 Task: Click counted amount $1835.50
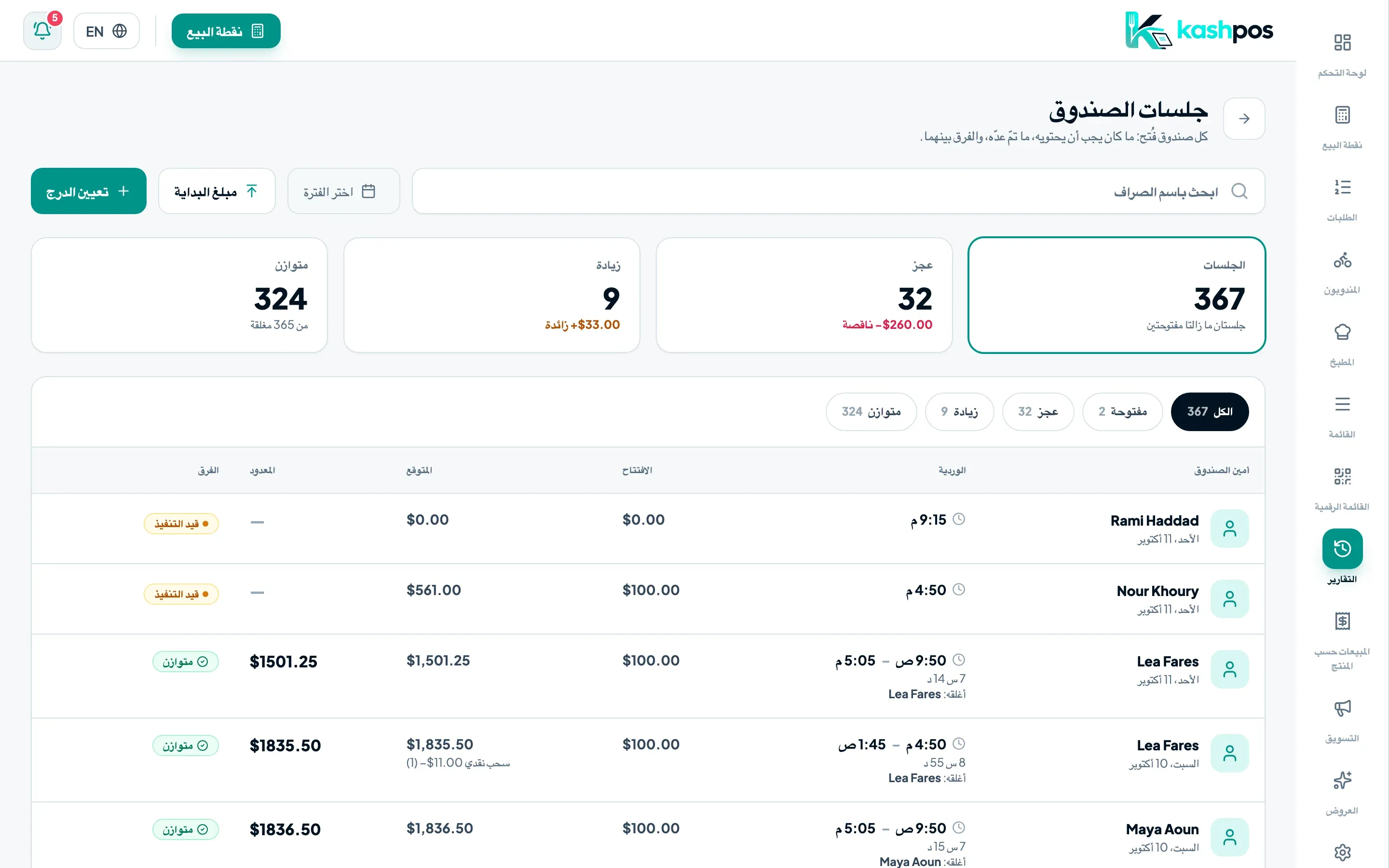[x=285, y=746]
